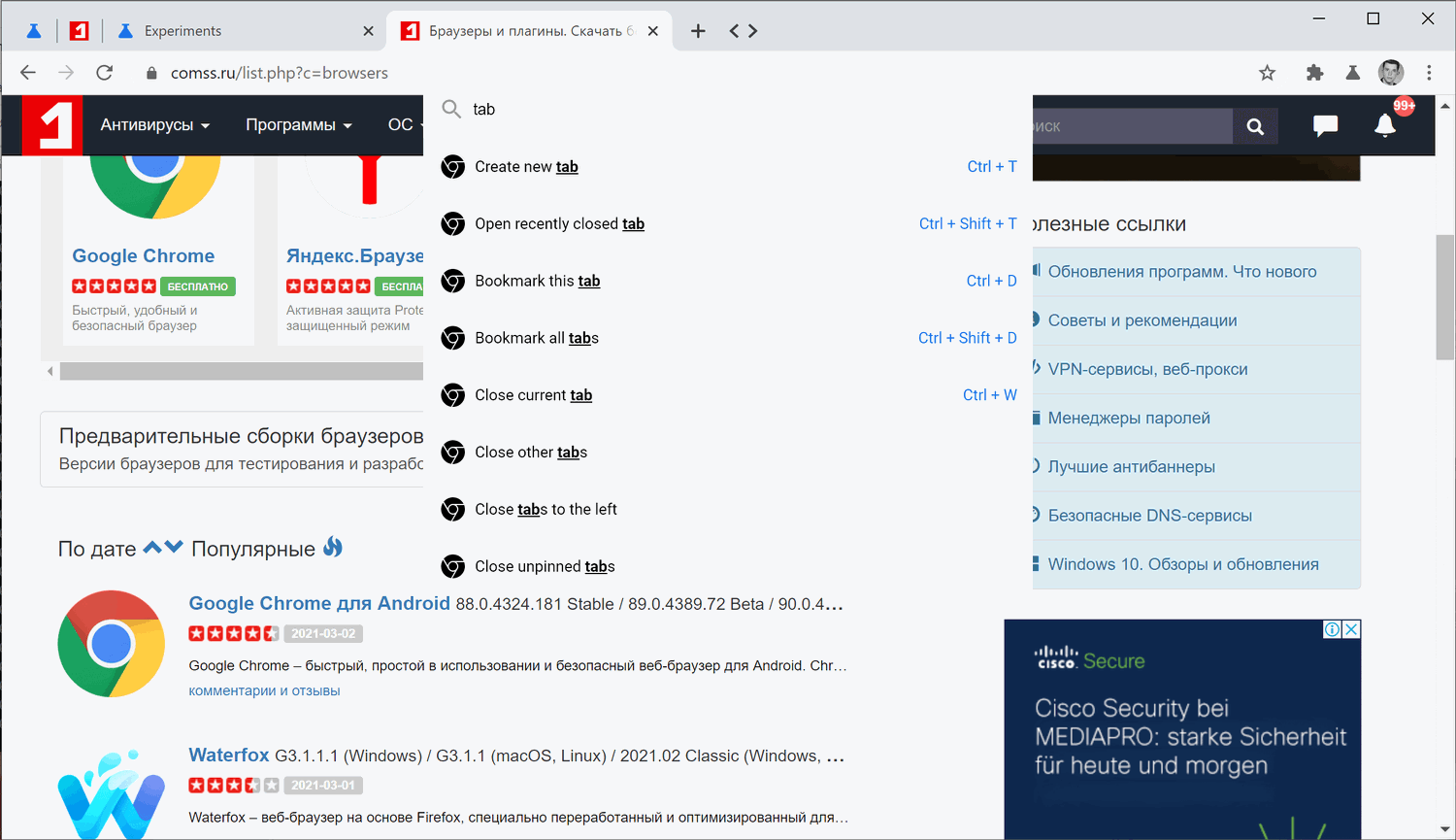Close the Браузеры и плагины tab
Image resolution: width=1456 pixels, height=840 pixels.
click(653, 31)
